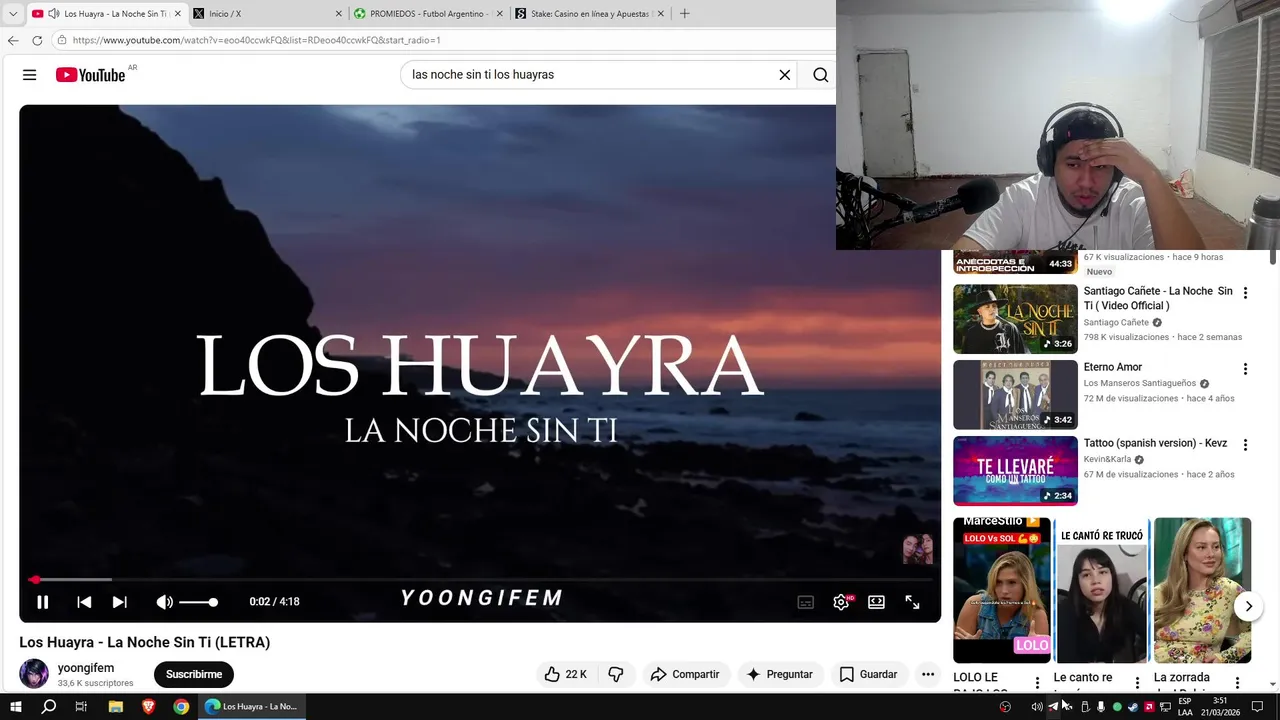The image size is (1280, 720).
Task: Switch to the Stake Casino tab
Action: coord(590,14)
